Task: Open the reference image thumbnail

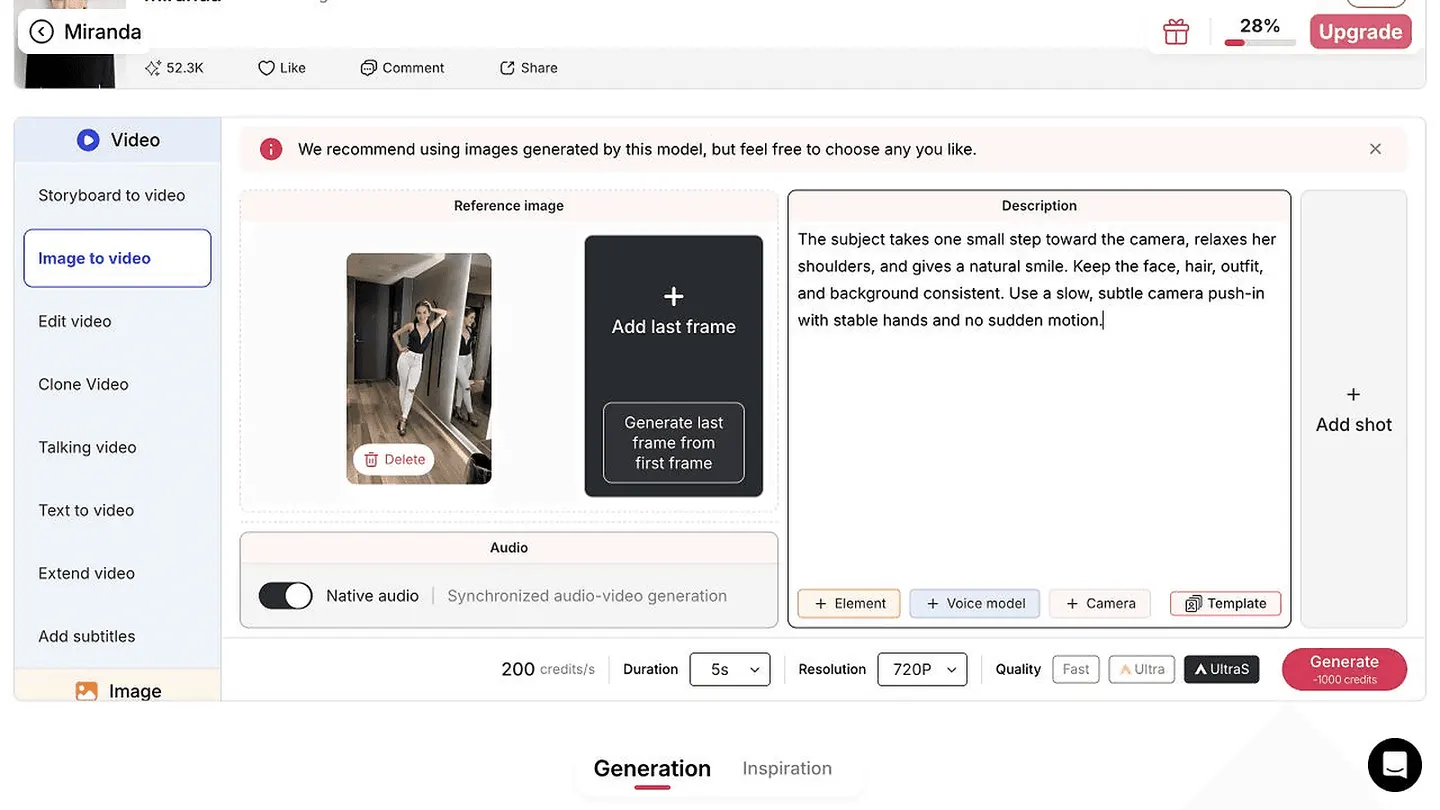Action: (x=419, y=368)
